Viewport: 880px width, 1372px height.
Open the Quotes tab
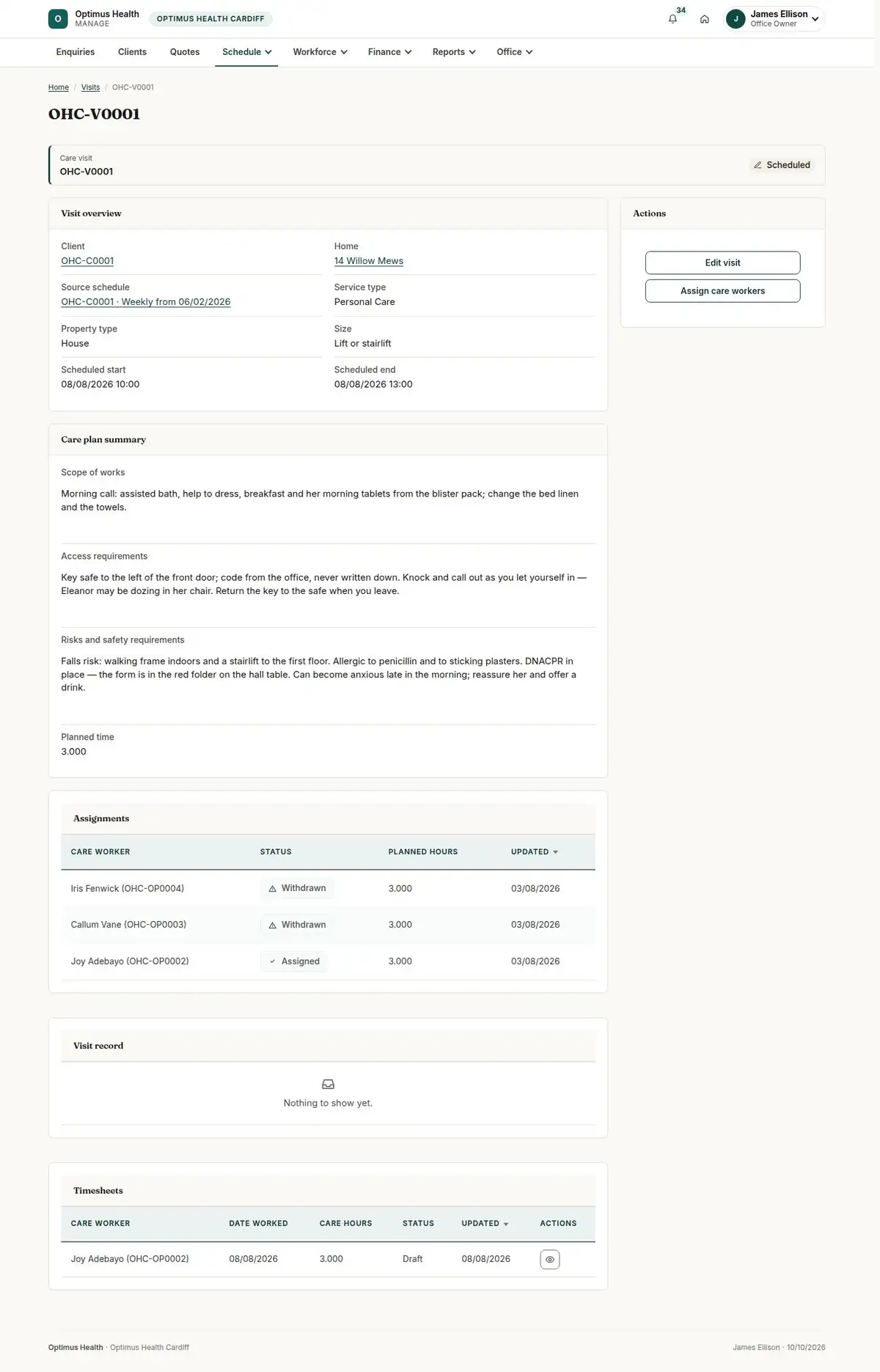(185, 52)
